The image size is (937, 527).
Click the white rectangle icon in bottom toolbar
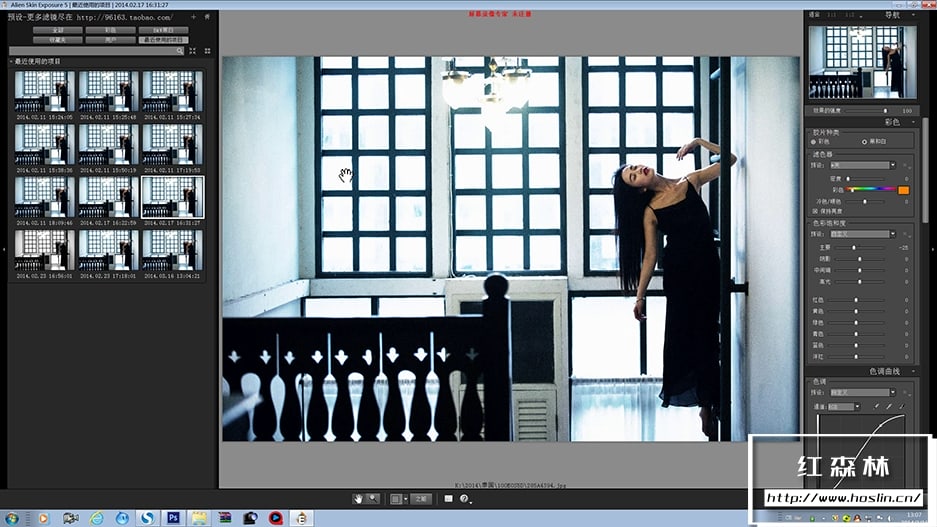pyautogui.click(x=448, y=498)
